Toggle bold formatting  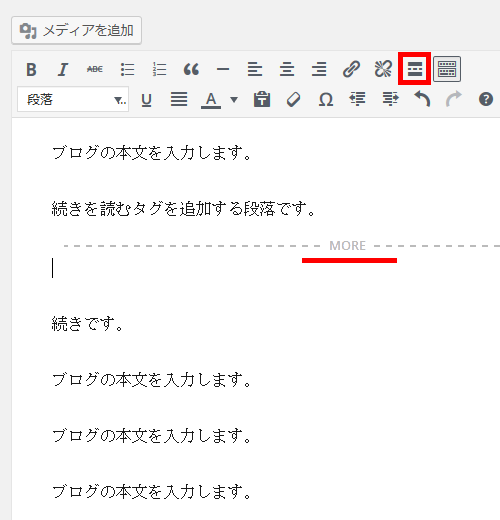point(31,70)
